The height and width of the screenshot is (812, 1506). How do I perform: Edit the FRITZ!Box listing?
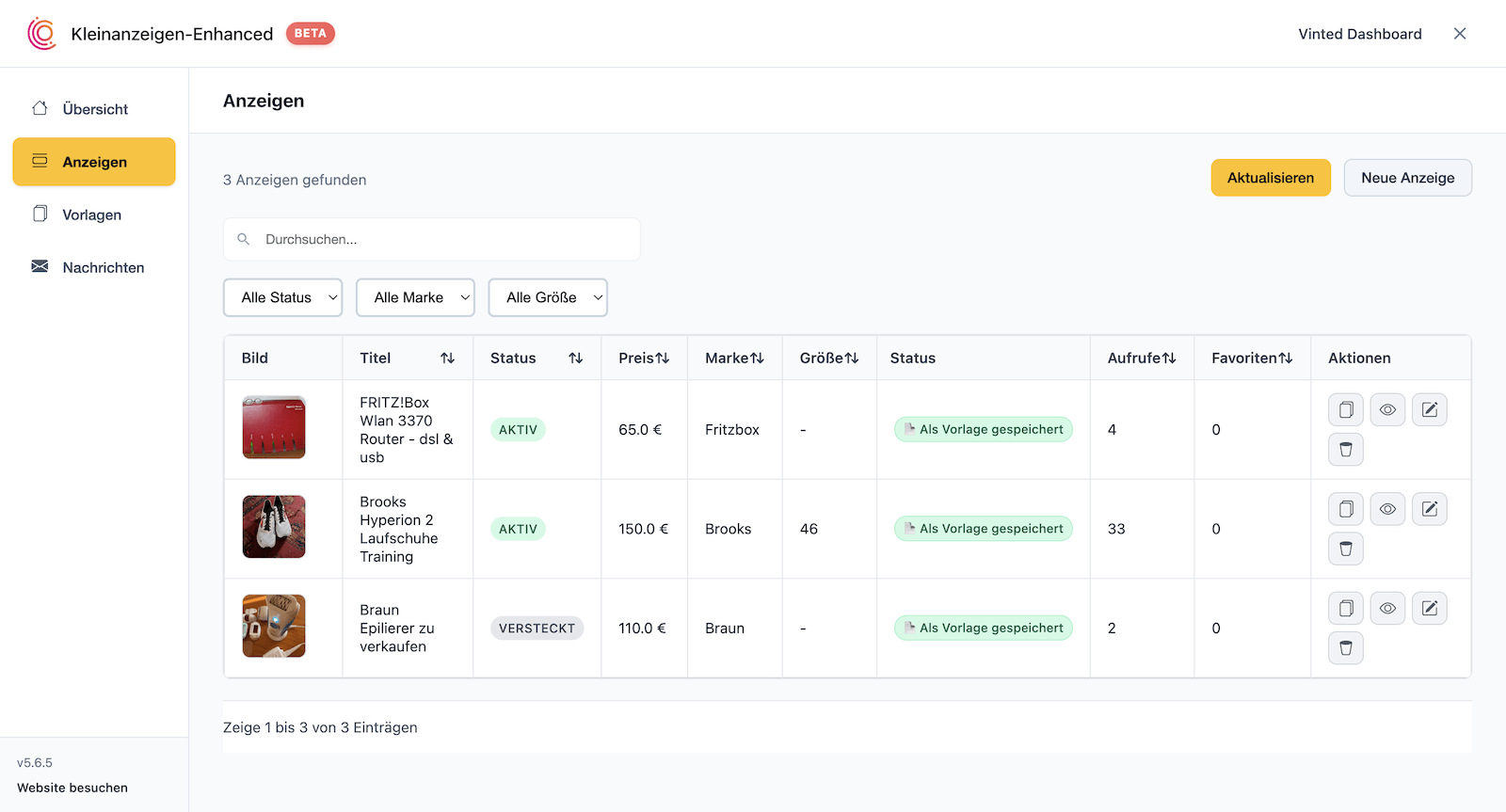1429,409
